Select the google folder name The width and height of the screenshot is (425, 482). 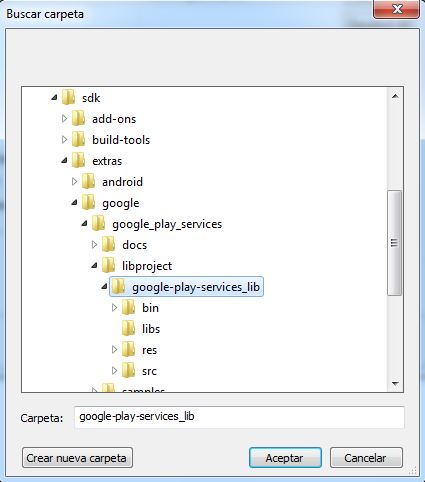(x=121, y=203)
